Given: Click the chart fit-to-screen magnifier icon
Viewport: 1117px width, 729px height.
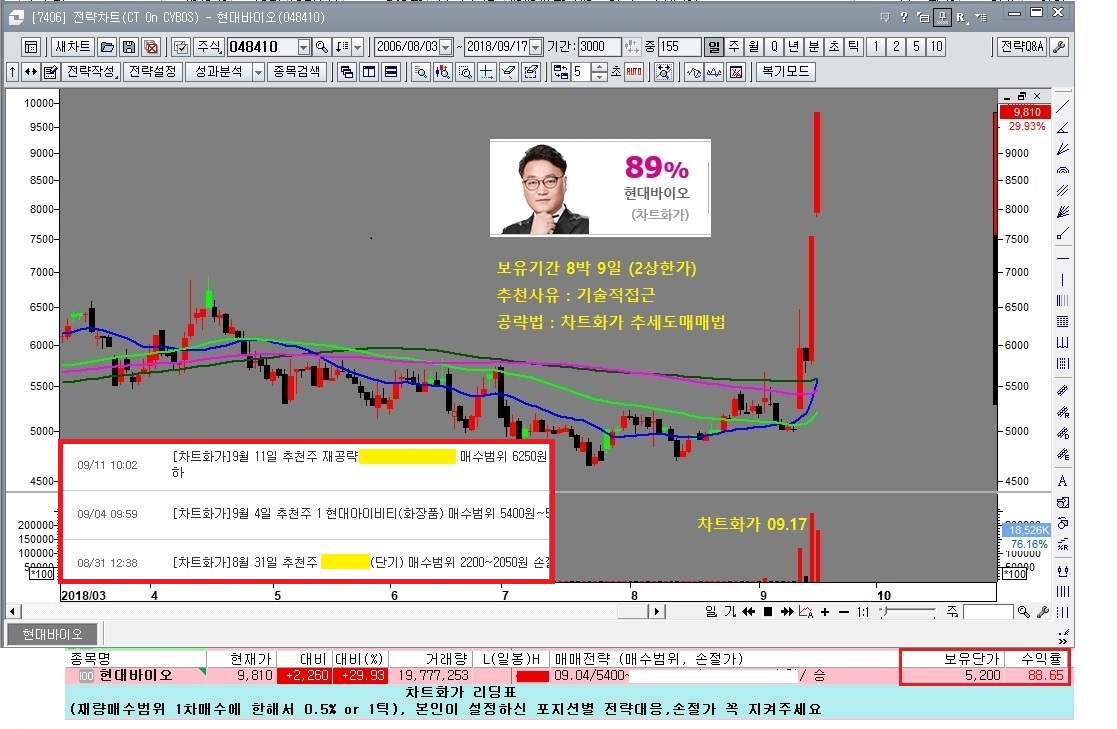Looking at the screenshot, I should [x=664, y=72].
